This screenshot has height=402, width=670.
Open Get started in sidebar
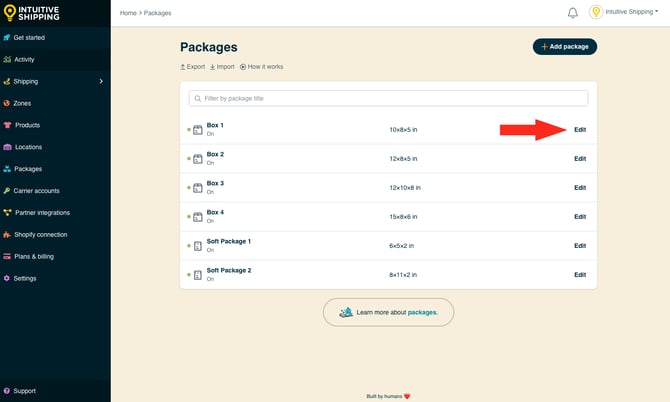coord(29,38)
